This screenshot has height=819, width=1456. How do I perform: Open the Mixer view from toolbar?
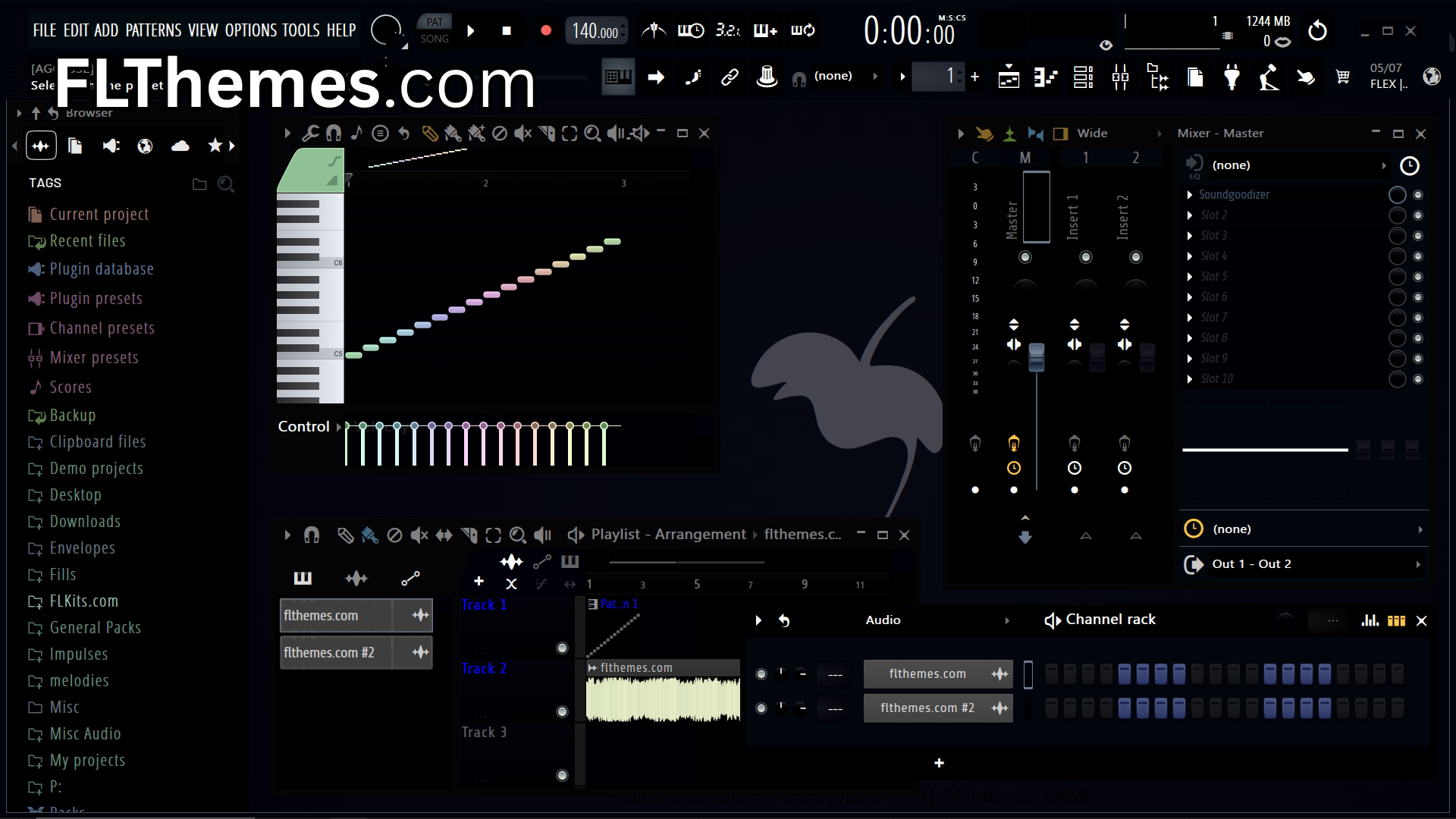click(x=1120, y=77)
